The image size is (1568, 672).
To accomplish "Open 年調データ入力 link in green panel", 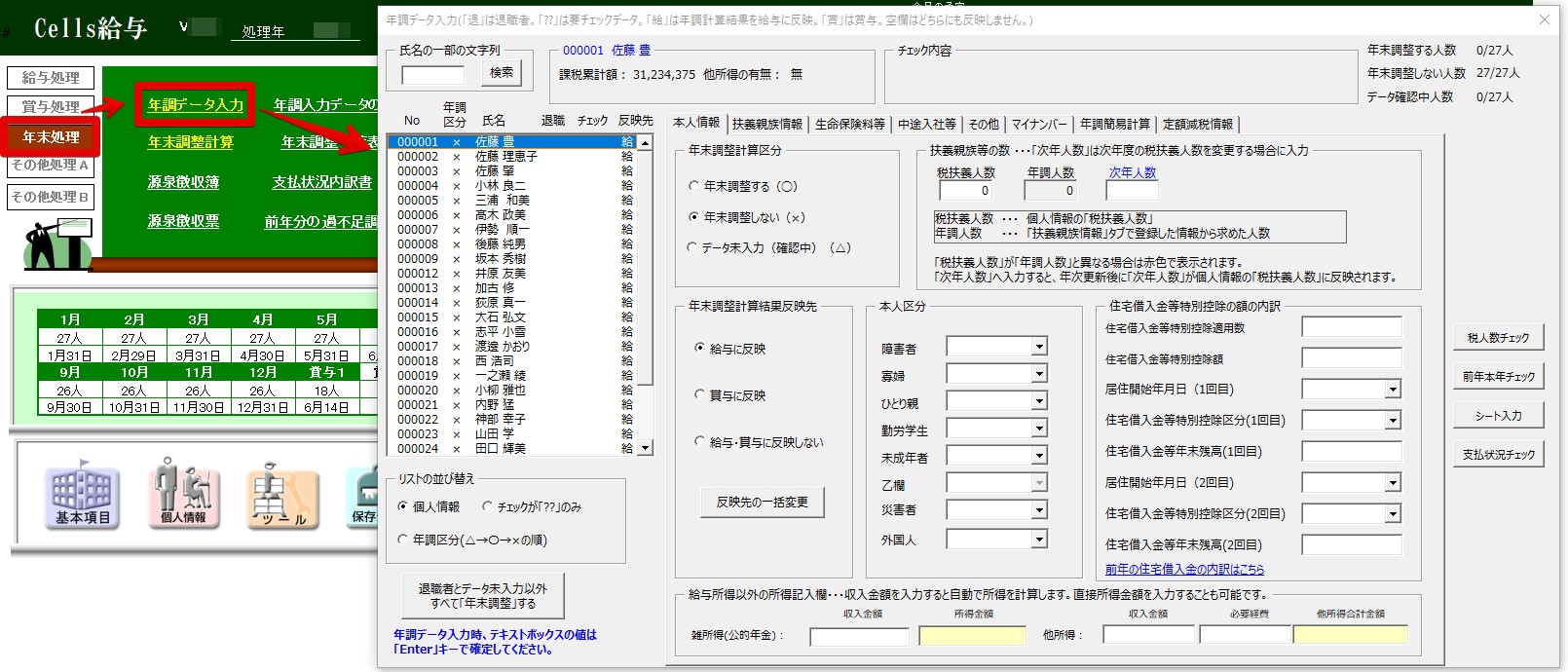I will (x=196, y=104).
